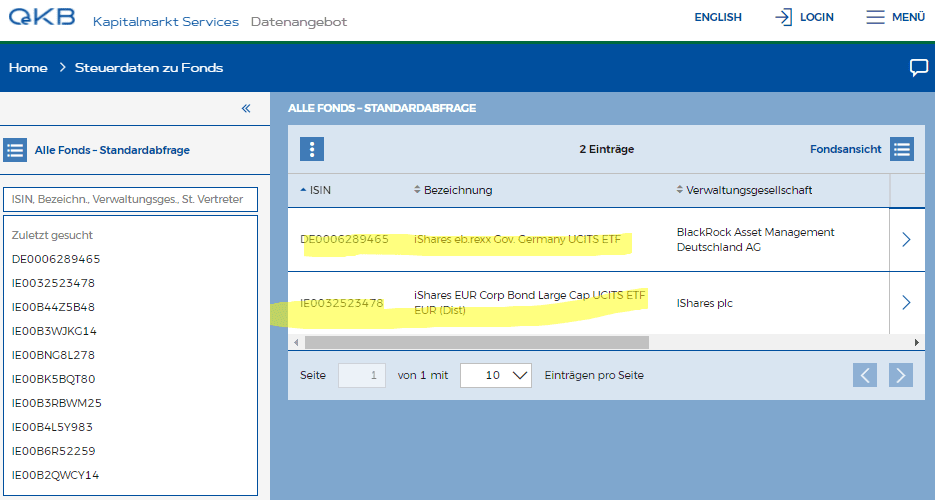Sort table by Verwaltungsgesellschaft column
Viewport: 935px width, 500px height.
tap(744, 190)
